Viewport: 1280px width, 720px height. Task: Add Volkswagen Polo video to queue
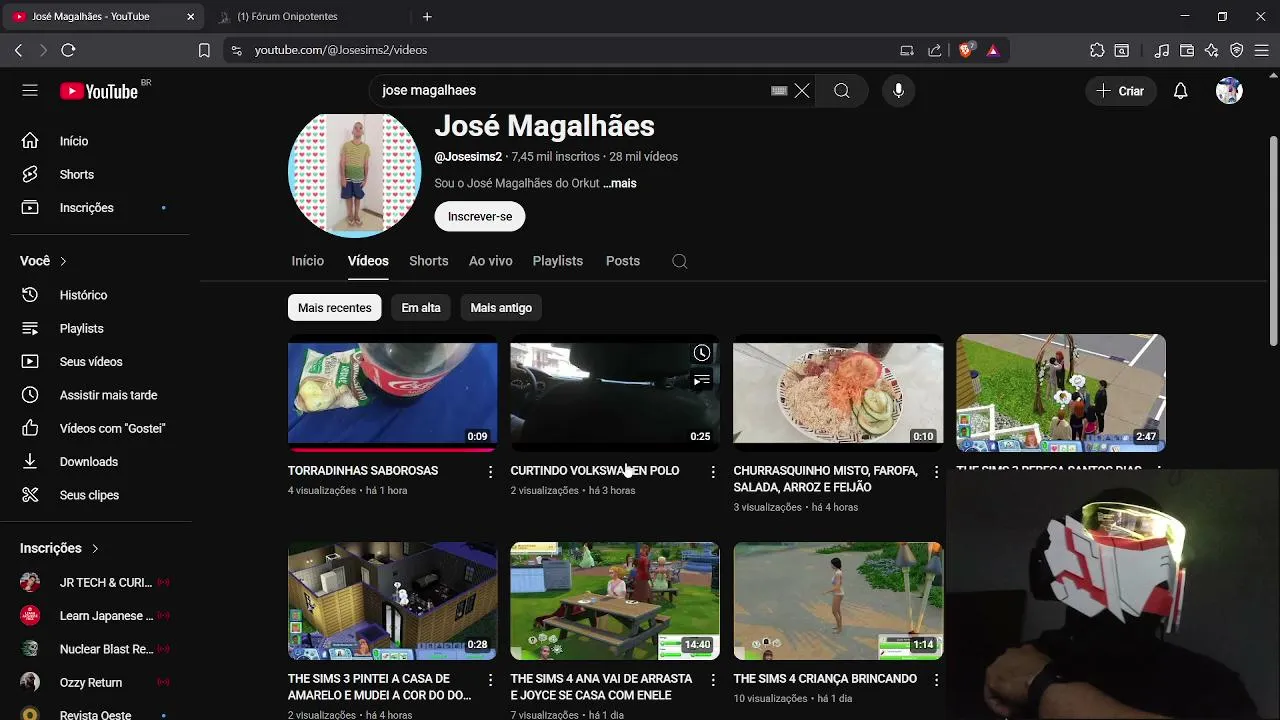pos(702,380)
